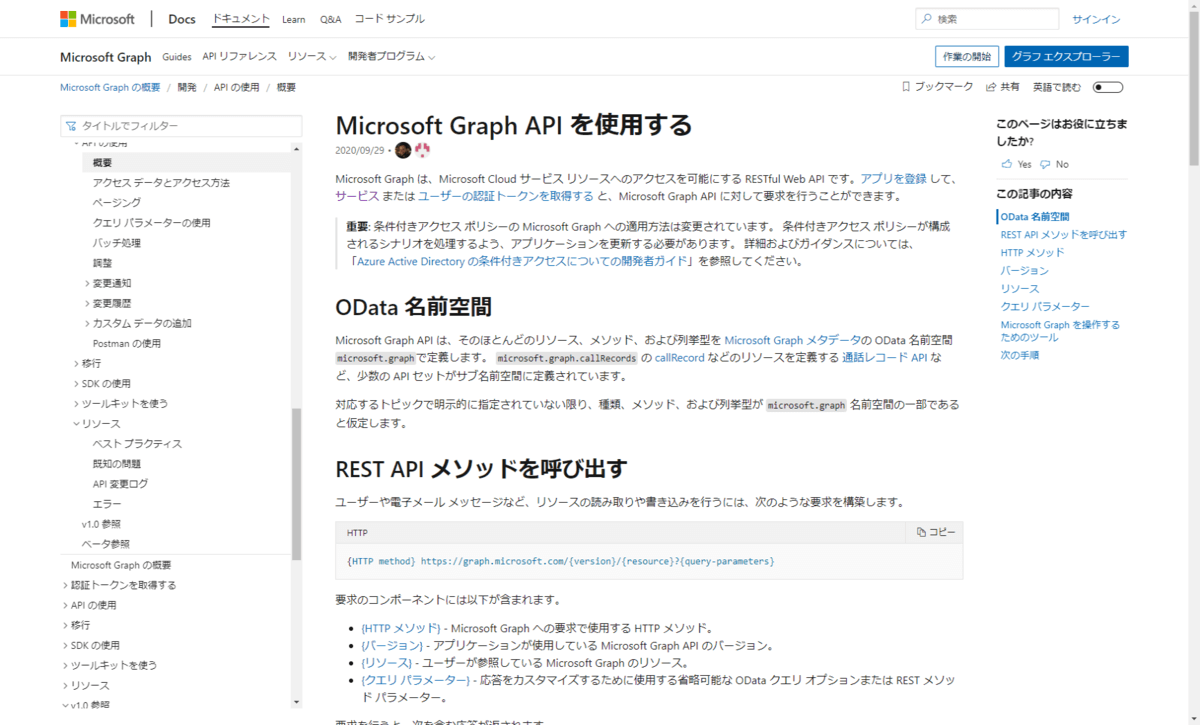Image resolution: width=1200 pixels, height=725 pixels.
Task: Open API リファレンス nav item
Action: click(238, 57)
